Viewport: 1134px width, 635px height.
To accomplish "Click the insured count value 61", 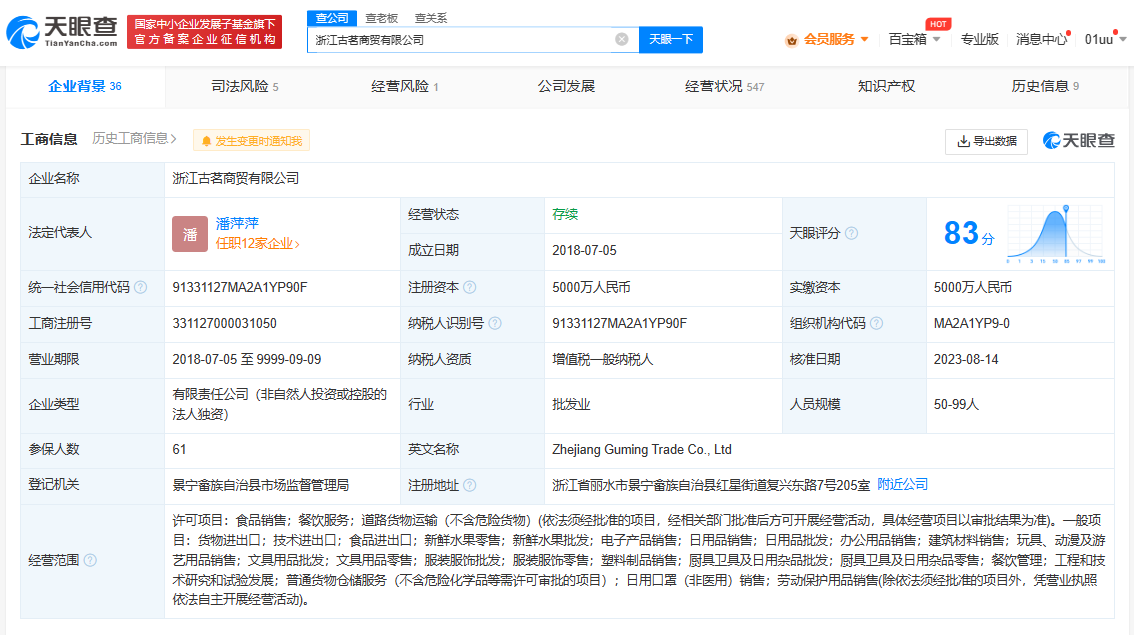I will click(179, 449).
